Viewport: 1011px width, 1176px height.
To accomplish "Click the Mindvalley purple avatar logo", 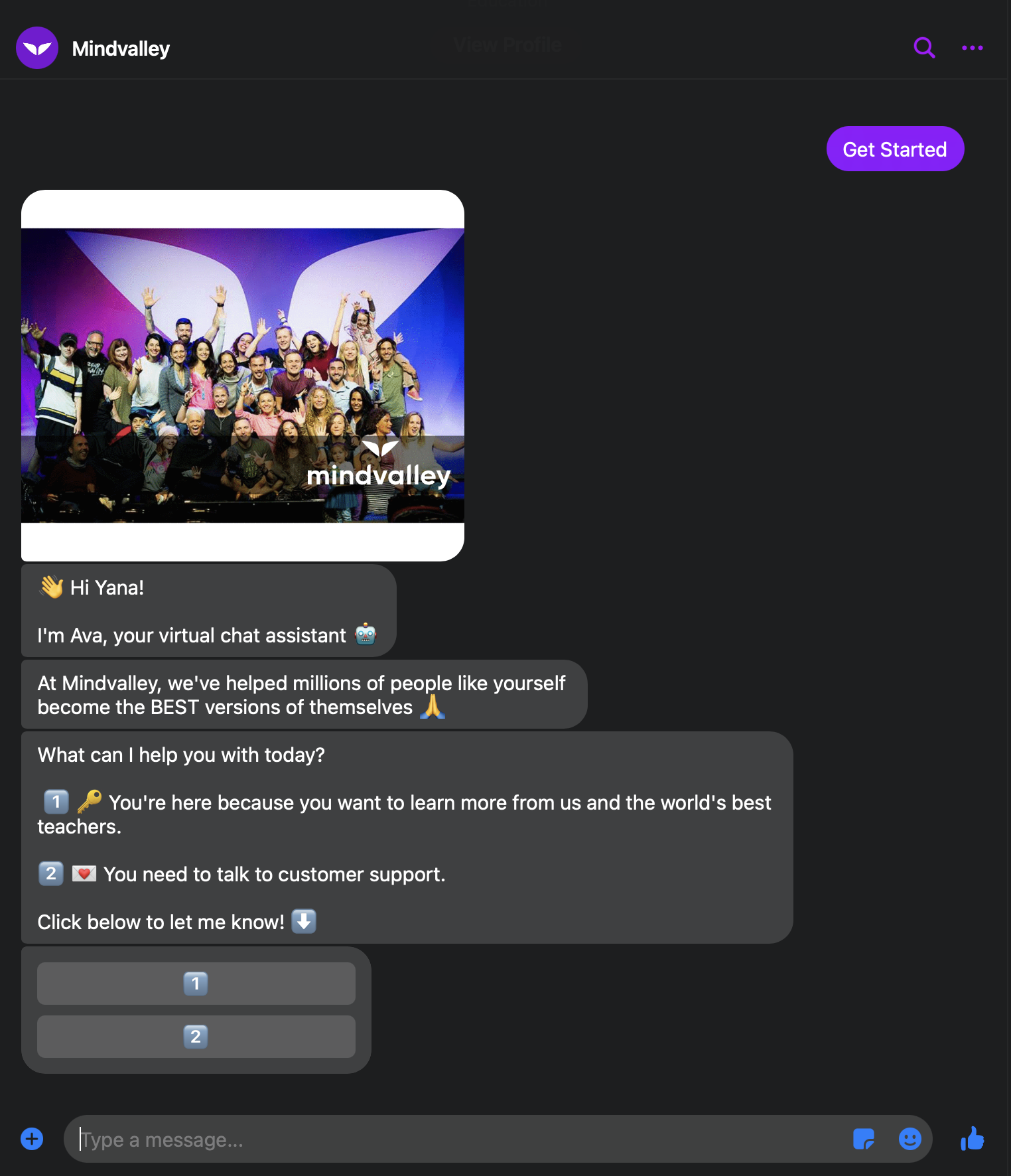I will point(37,48).
